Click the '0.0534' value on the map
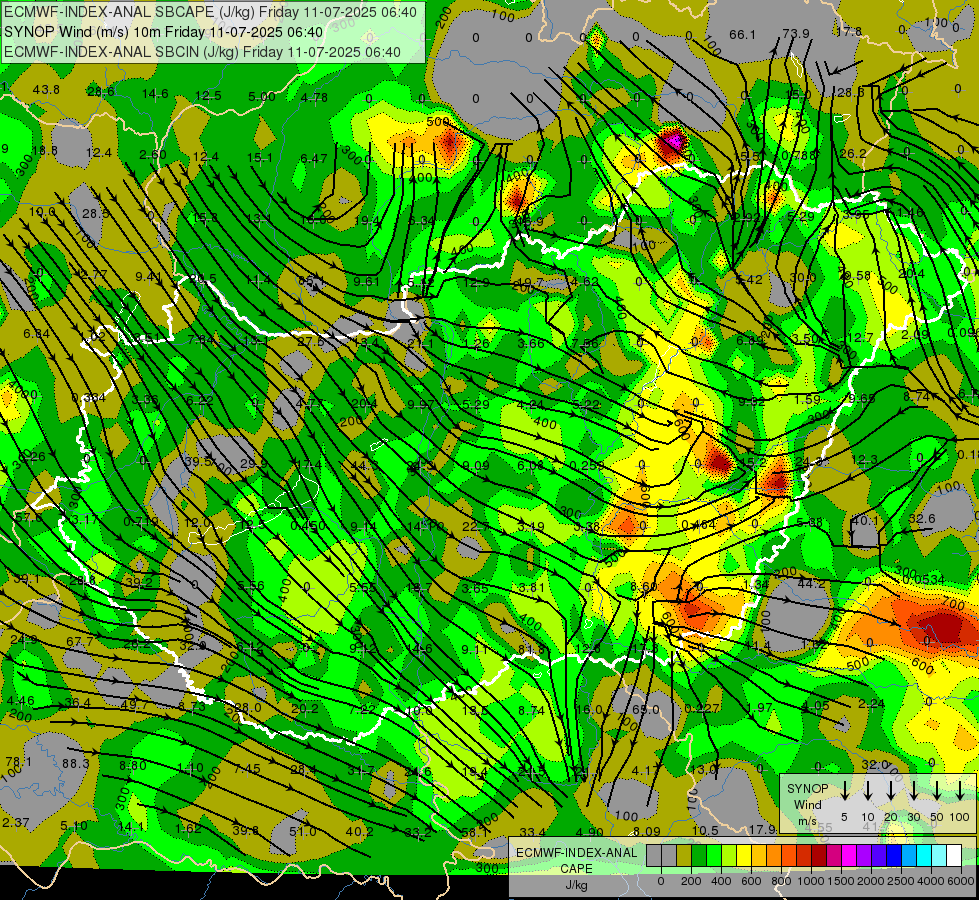 [923, 580]
